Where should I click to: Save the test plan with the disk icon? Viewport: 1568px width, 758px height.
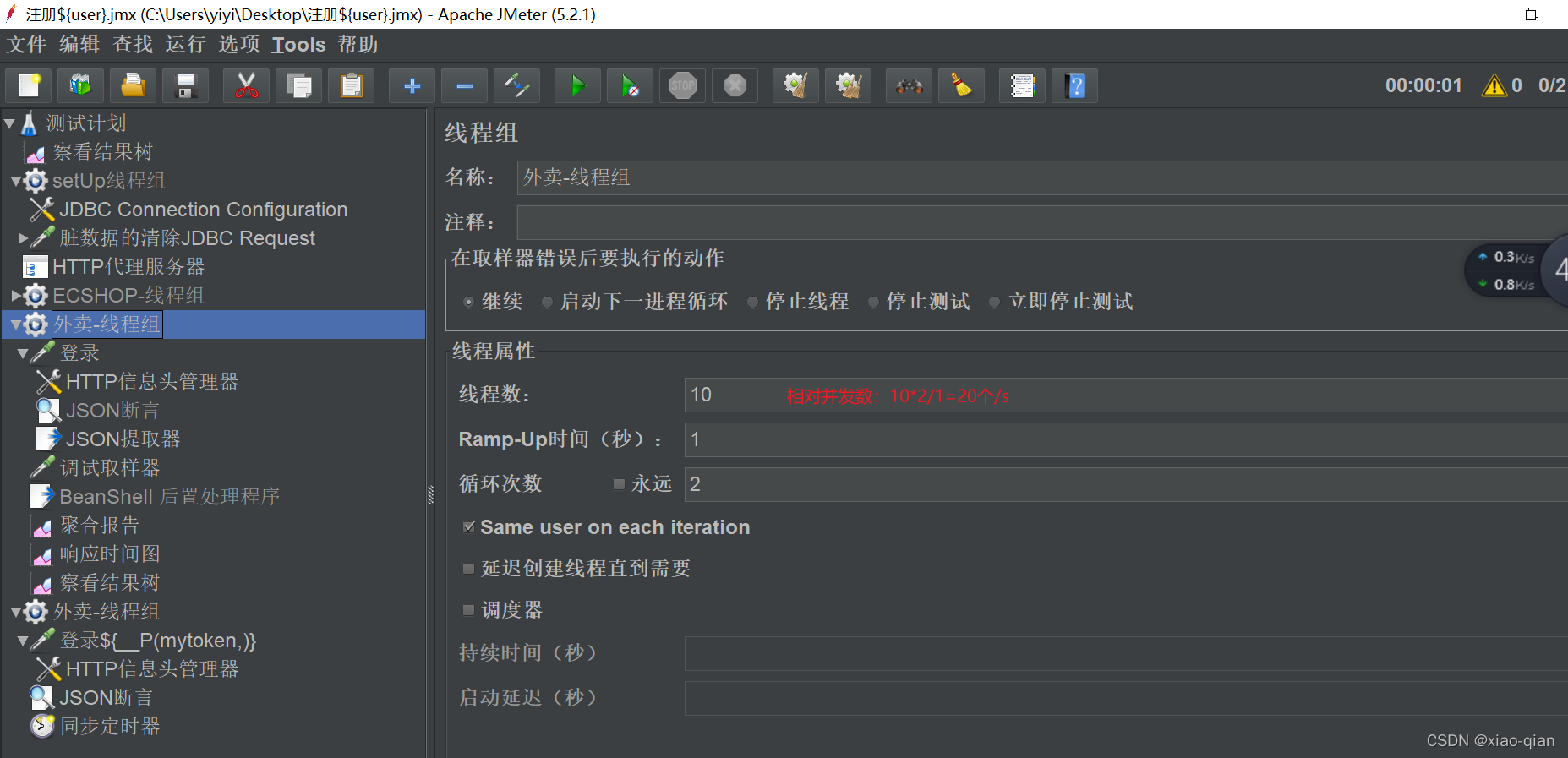pos(186,85)
